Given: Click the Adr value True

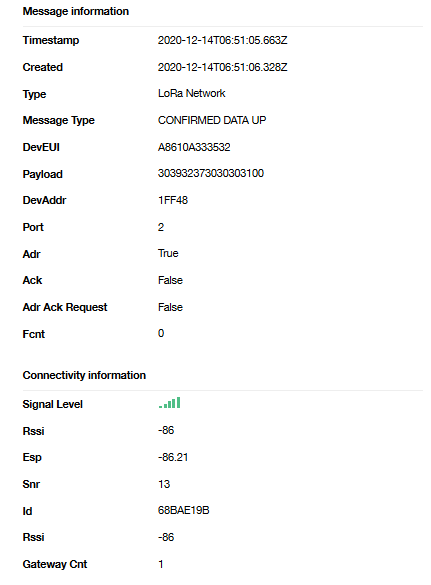Looking at the screenshot, I should [168, 253].
